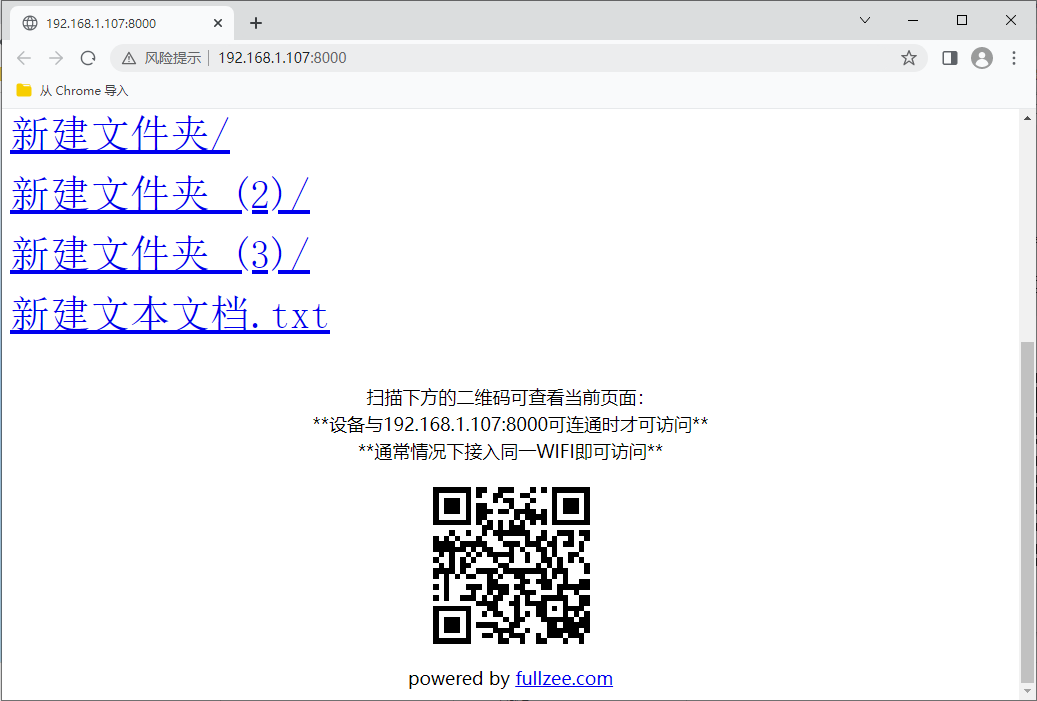The height and width of the screenshot is (701, 1037).
Task: Maximize the browser window
Action: 962,21
